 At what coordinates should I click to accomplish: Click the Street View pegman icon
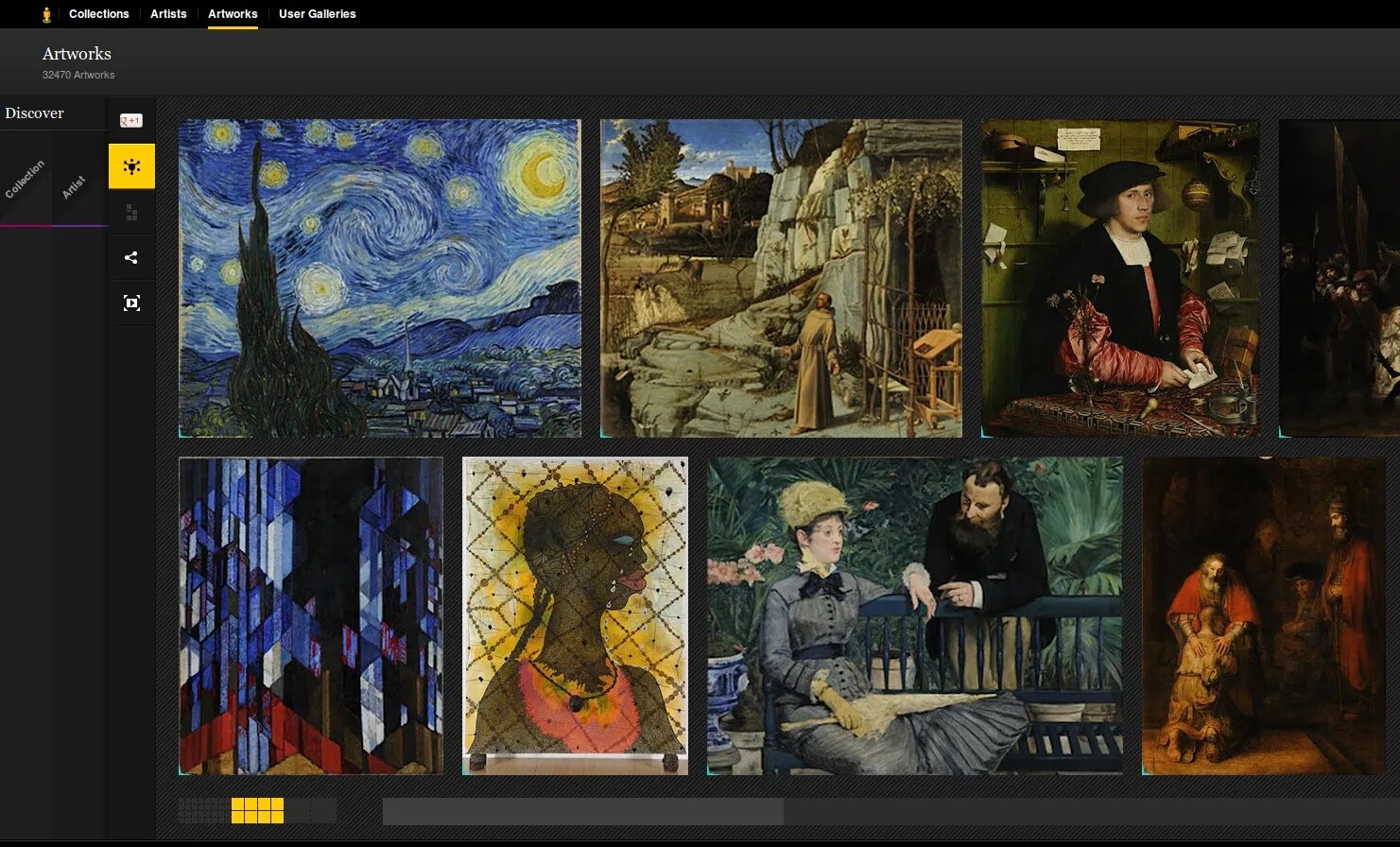coord(46,14)
